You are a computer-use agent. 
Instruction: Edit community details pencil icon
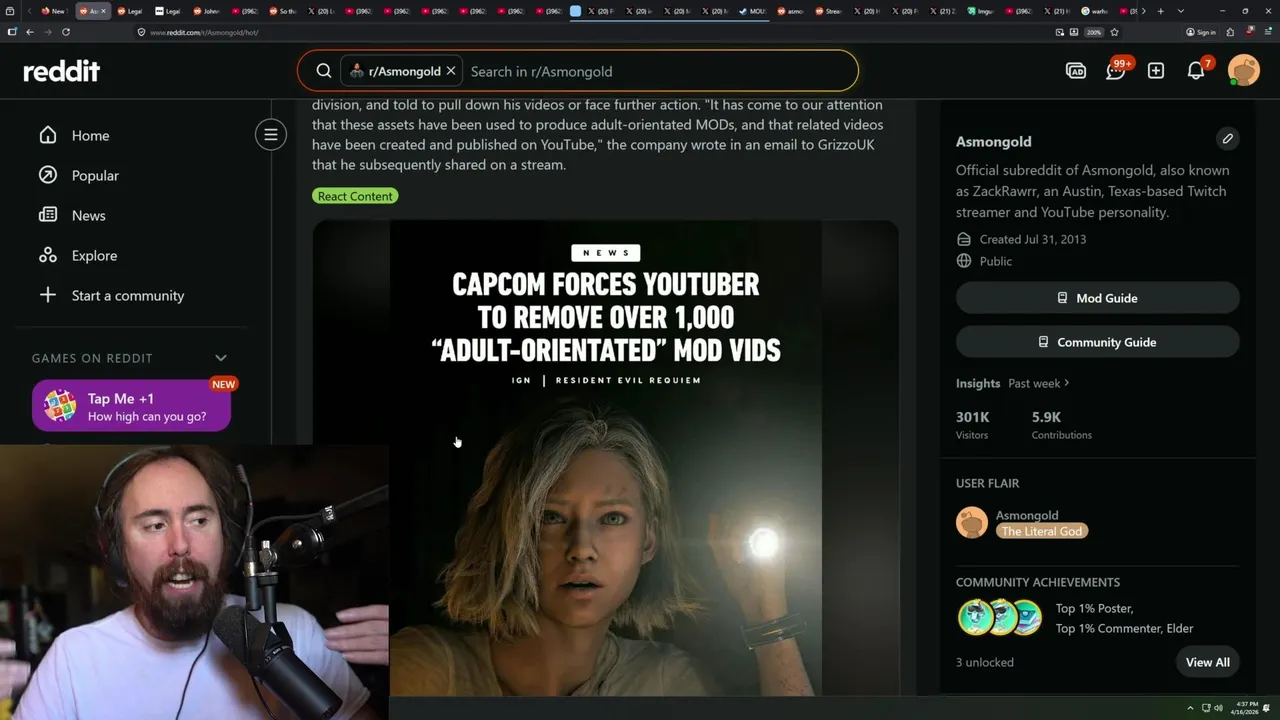click(x=1227, y=139)
